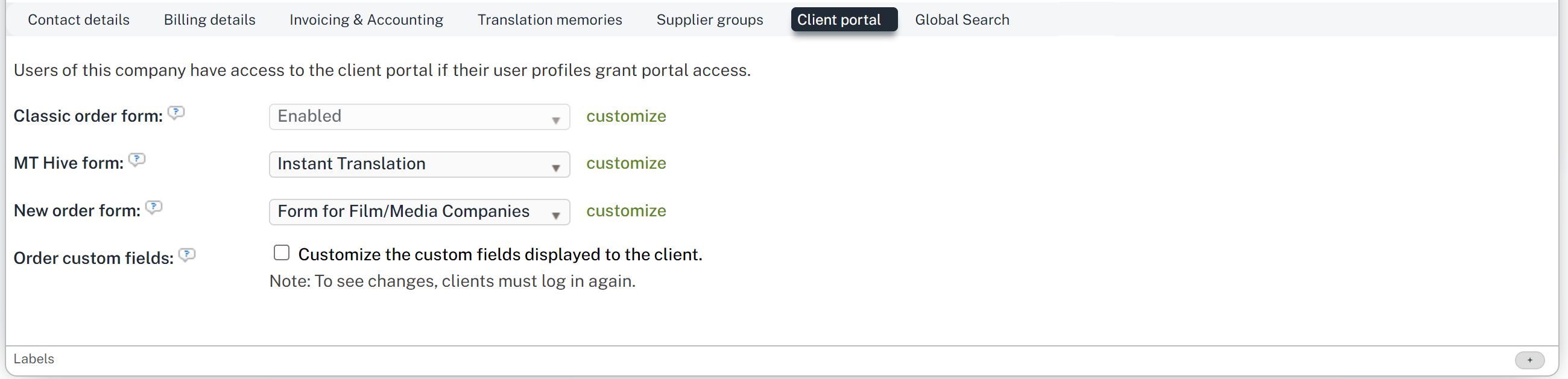Open the New order form dropdown

click(x=419, y=211)
